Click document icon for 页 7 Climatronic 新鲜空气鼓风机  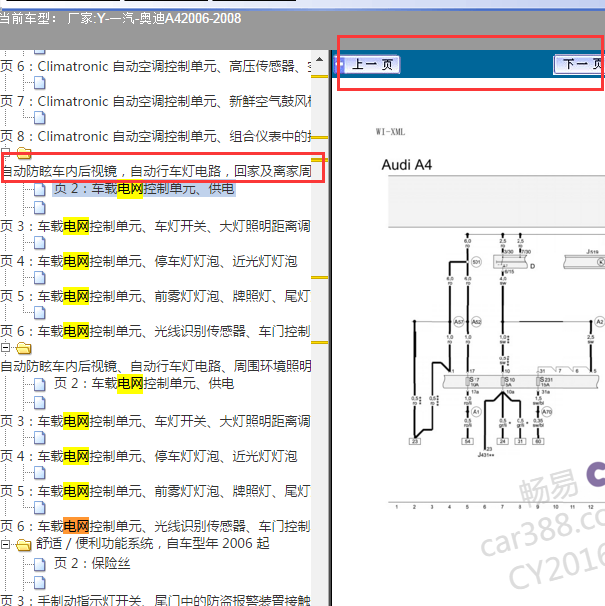pyautogui.click(x=40, y=82)
